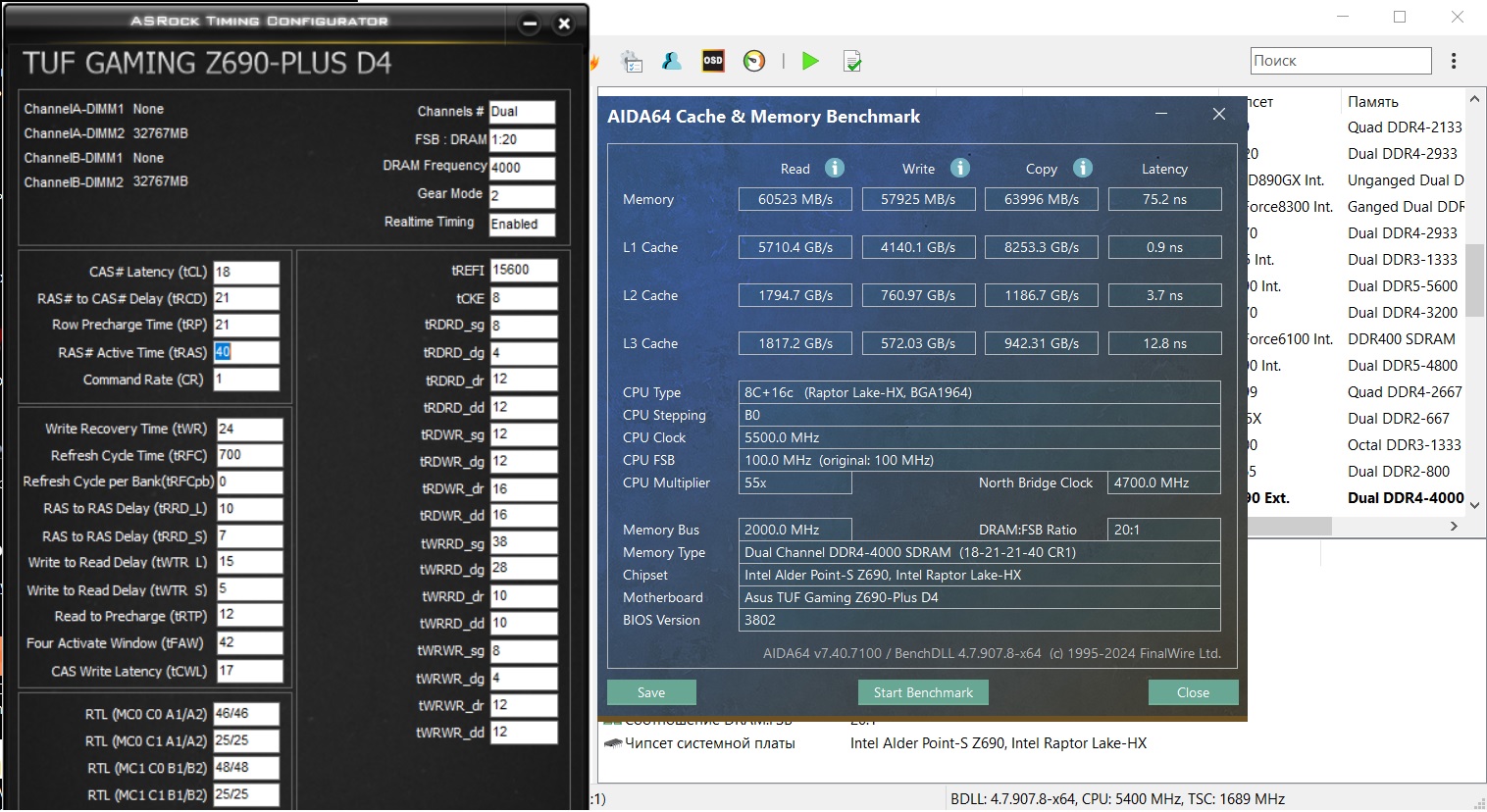The height and width of the screenshot is (812, 1487).
Task: Select the 'Dual DDR4-3200' list row
Action: [1403, 313]
